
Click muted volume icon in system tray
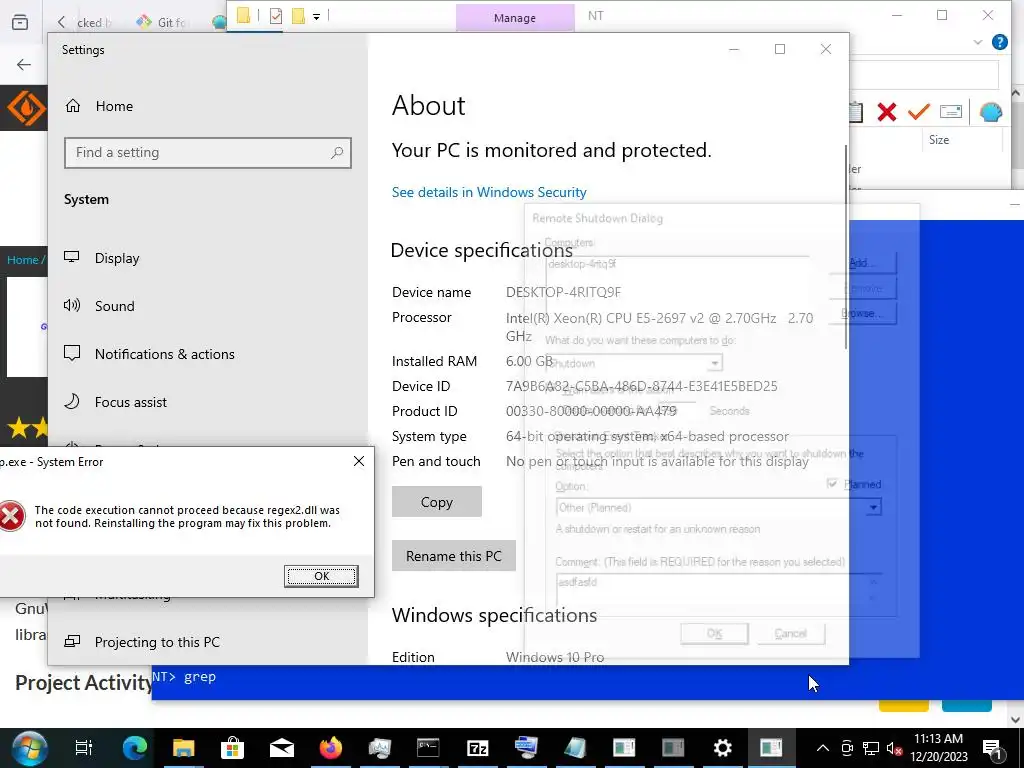[894, 748]
